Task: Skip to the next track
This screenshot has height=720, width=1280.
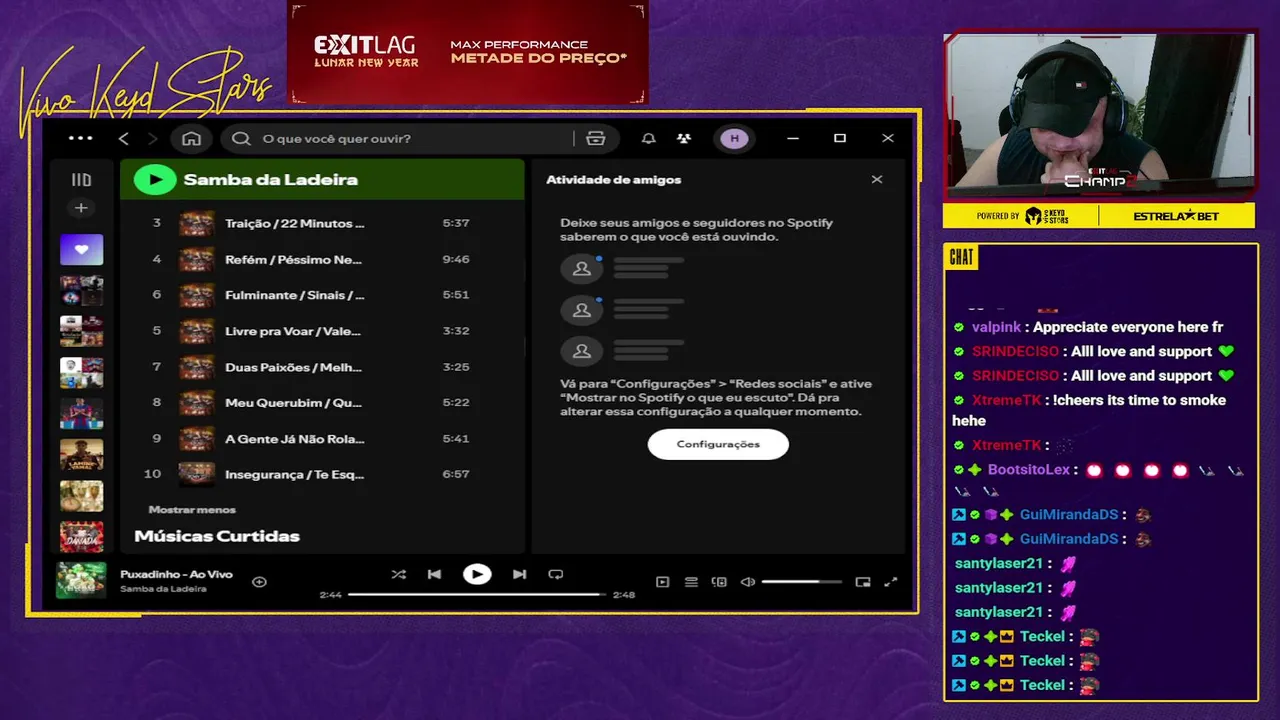Action: (519, 574)
